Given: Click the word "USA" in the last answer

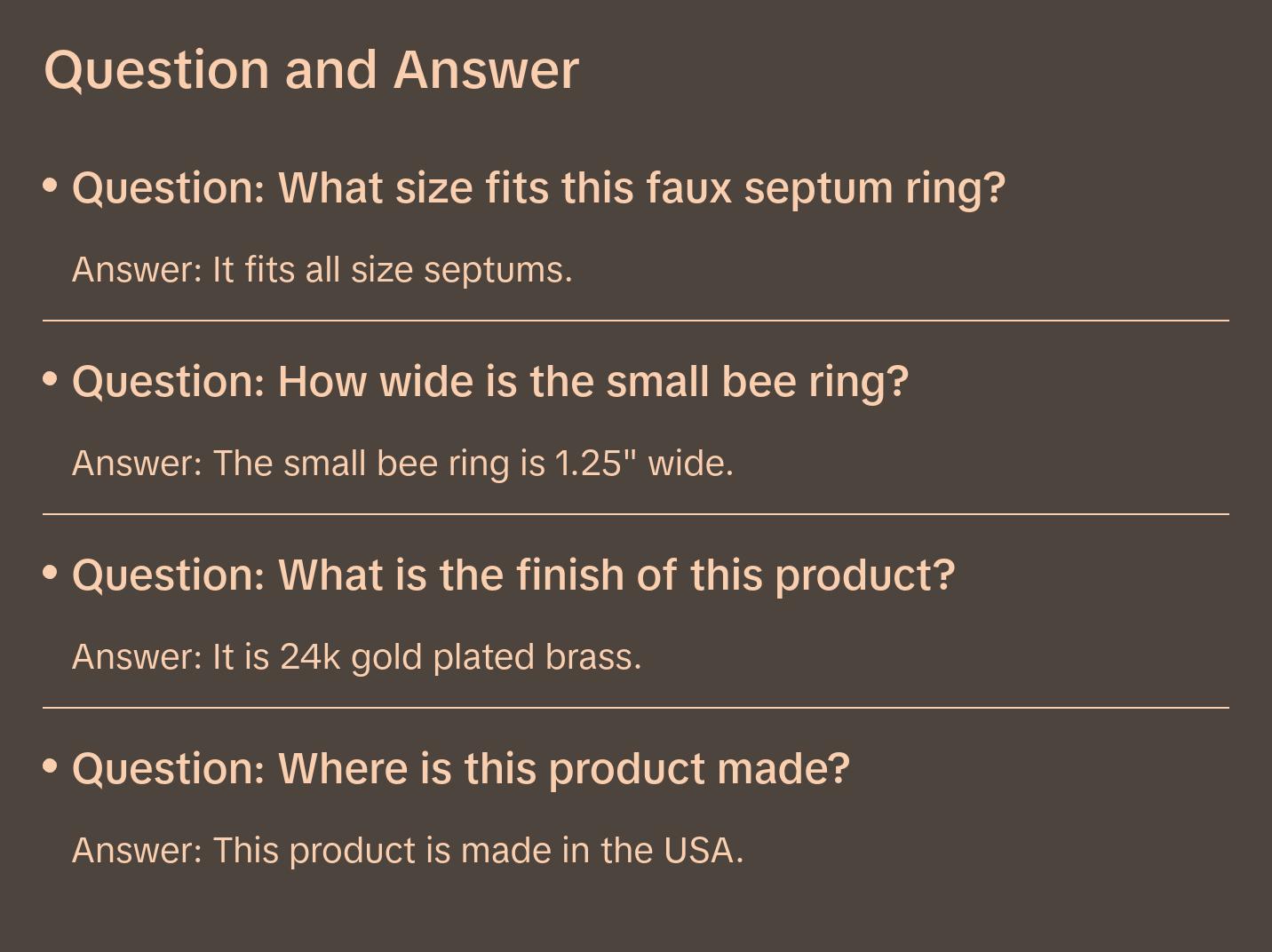Looking at the screenshot, I should point(703,851).
